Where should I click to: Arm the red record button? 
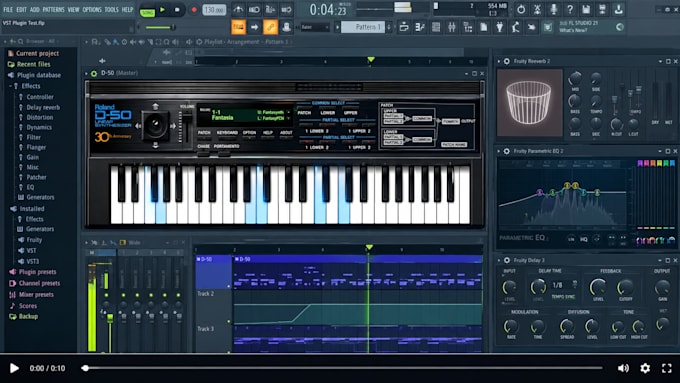point(194,10)
